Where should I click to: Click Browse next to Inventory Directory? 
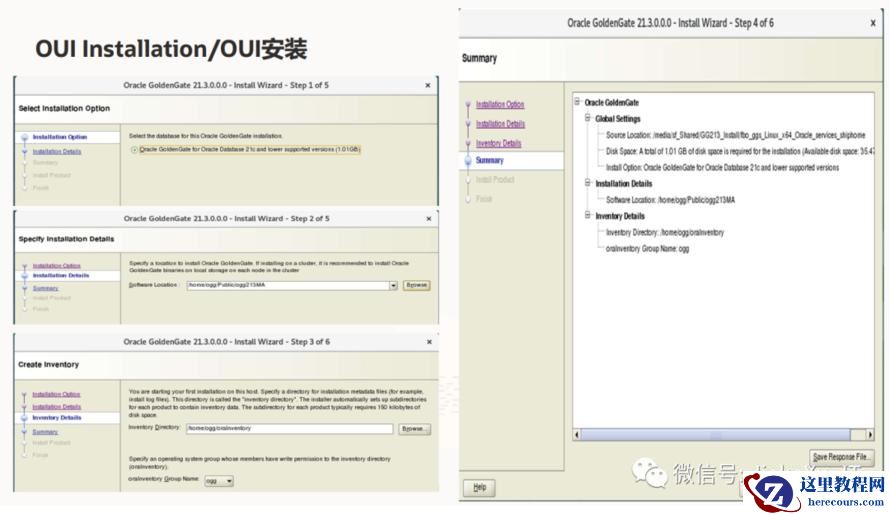tap(415, 429)
